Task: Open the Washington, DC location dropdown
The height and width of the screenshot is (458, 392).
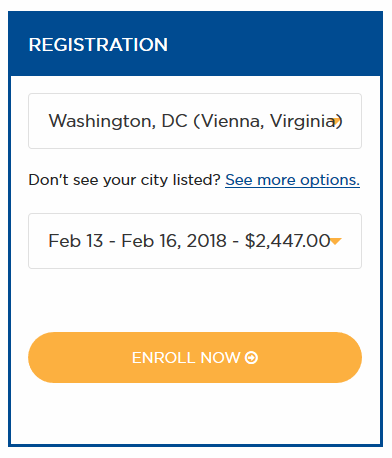Action: (195, 121)
